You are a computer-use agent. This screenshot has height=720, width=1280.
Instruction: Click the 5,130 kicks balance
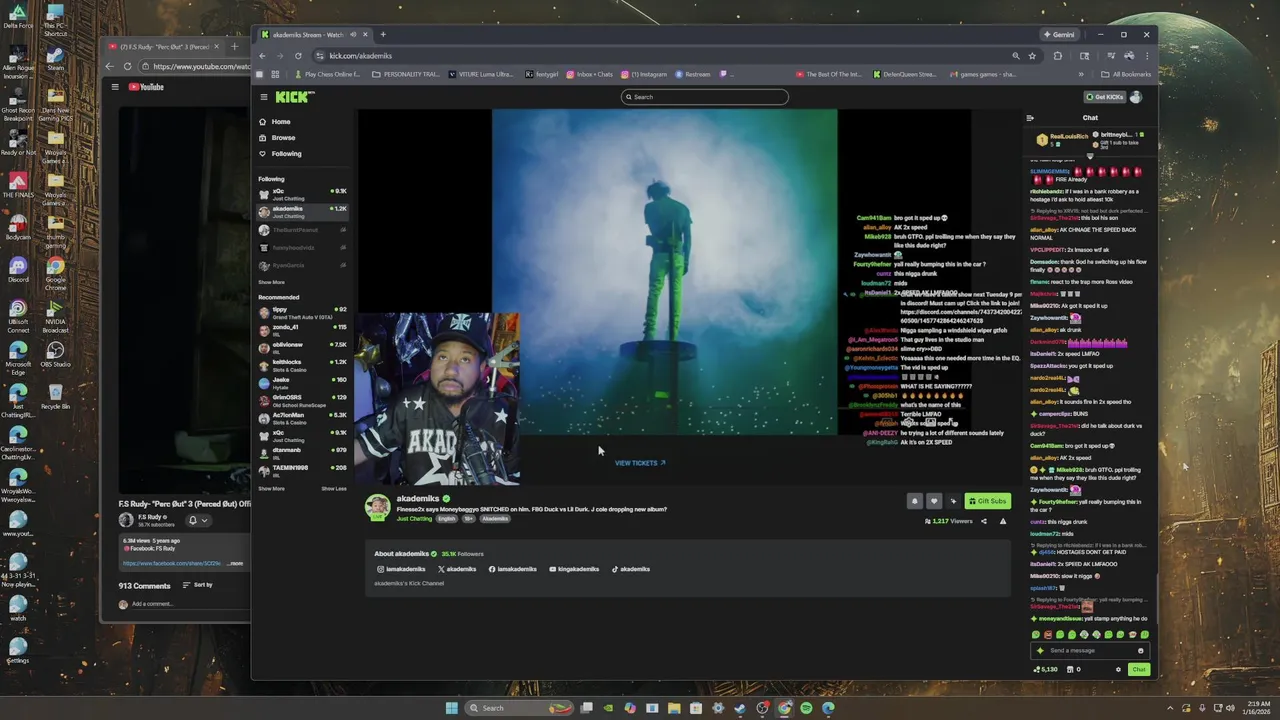tap(1046, 669)
